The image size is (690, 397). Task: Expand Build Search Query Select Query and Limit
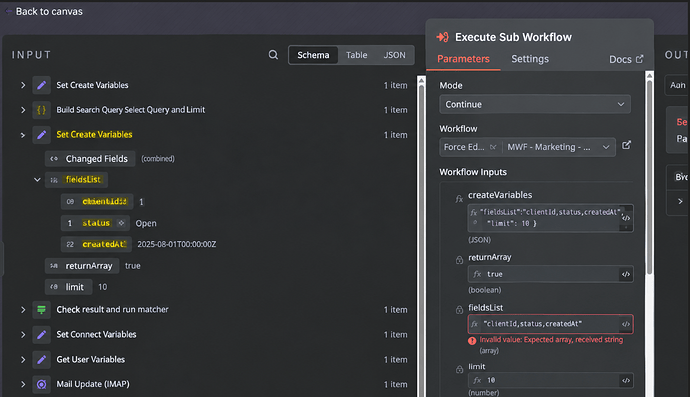pyautogui.click(x=23, y=110)
